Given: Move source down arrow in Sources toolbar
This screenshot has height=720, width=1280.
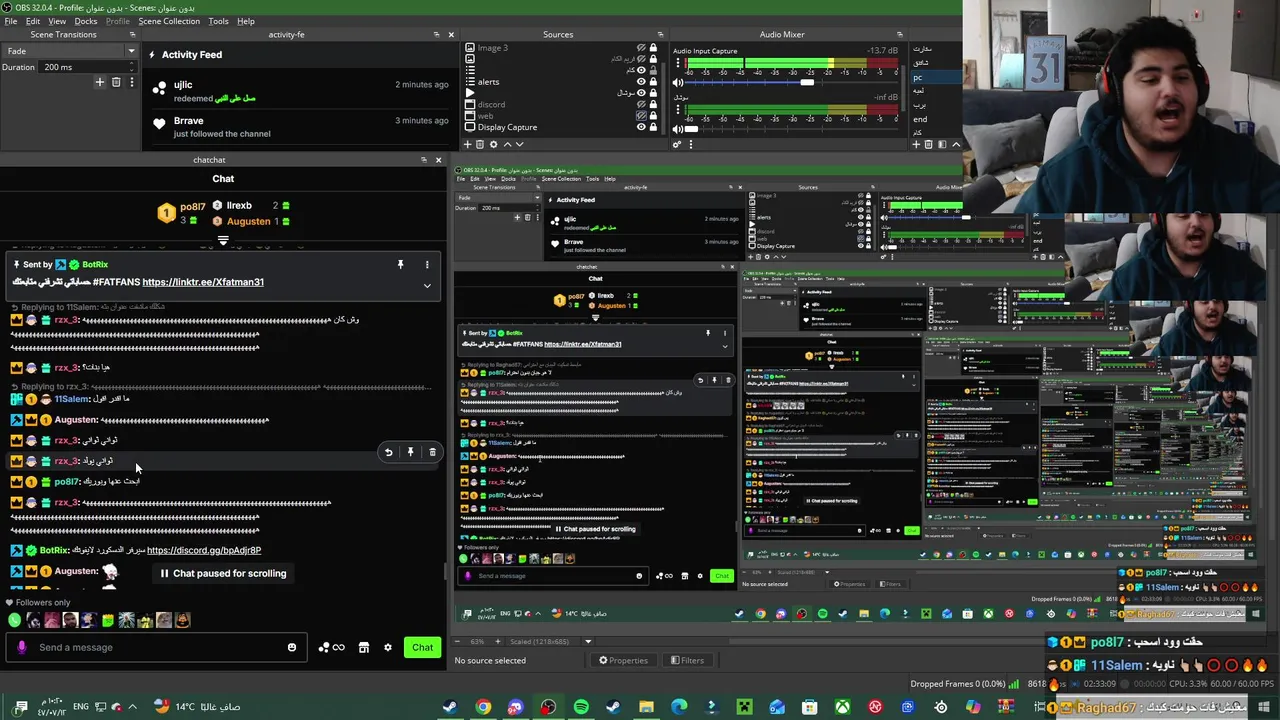Looking at the screenshot, I should point(518,144).
